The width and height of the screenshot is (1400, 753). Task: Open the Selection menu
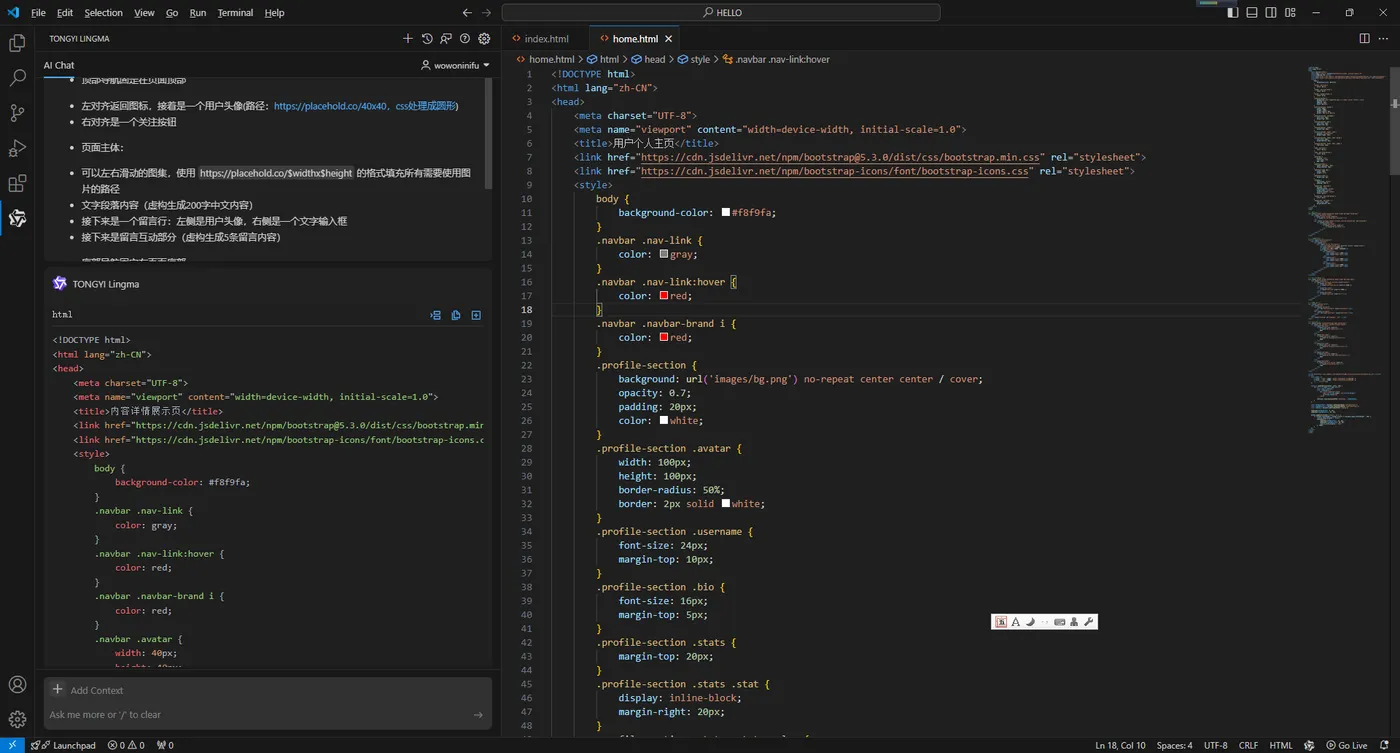(x=103, y=13)
